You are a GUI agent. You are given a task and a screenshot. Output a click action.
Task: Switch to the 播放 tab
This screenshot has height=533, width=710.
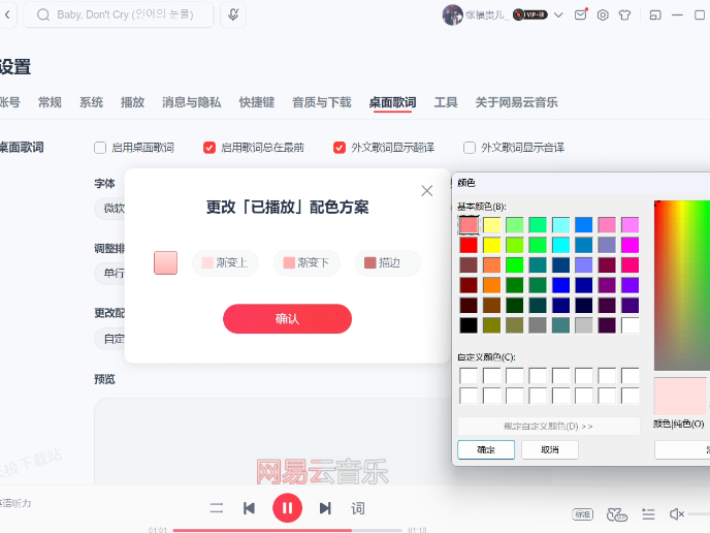pyautogui.click(x=132, y=102)
